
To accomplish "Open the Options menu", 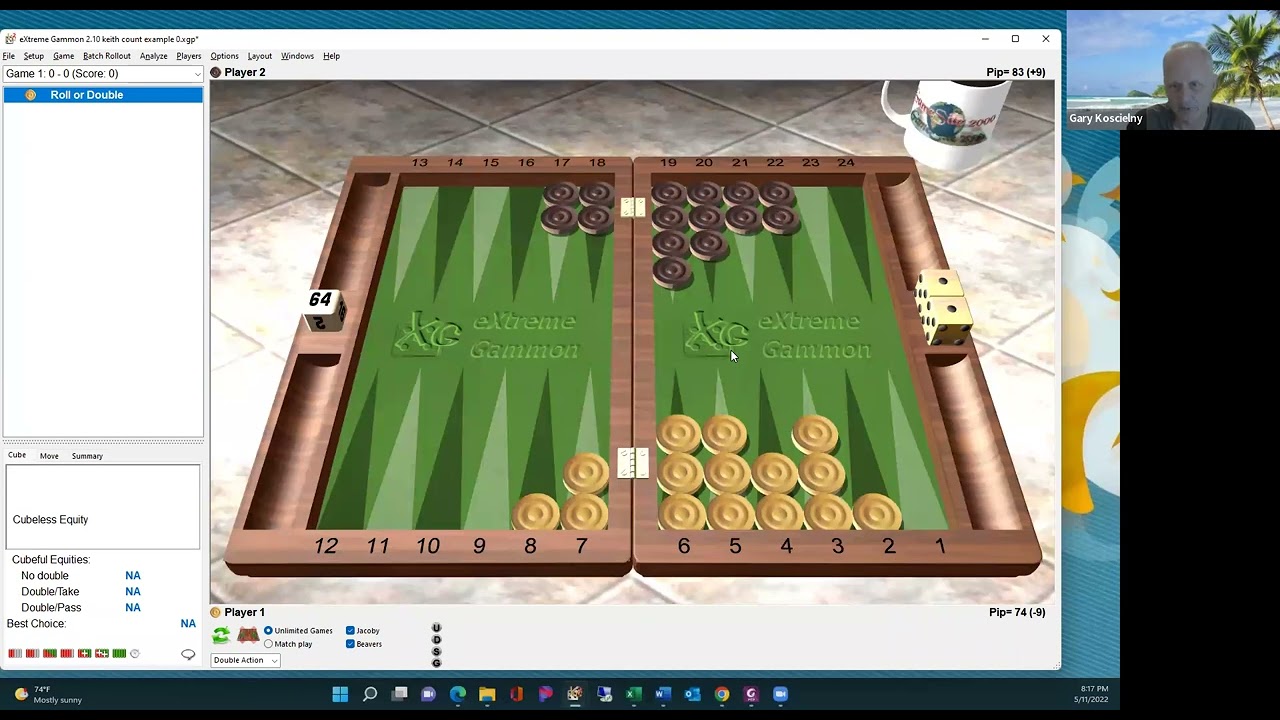I will point(224,56).
